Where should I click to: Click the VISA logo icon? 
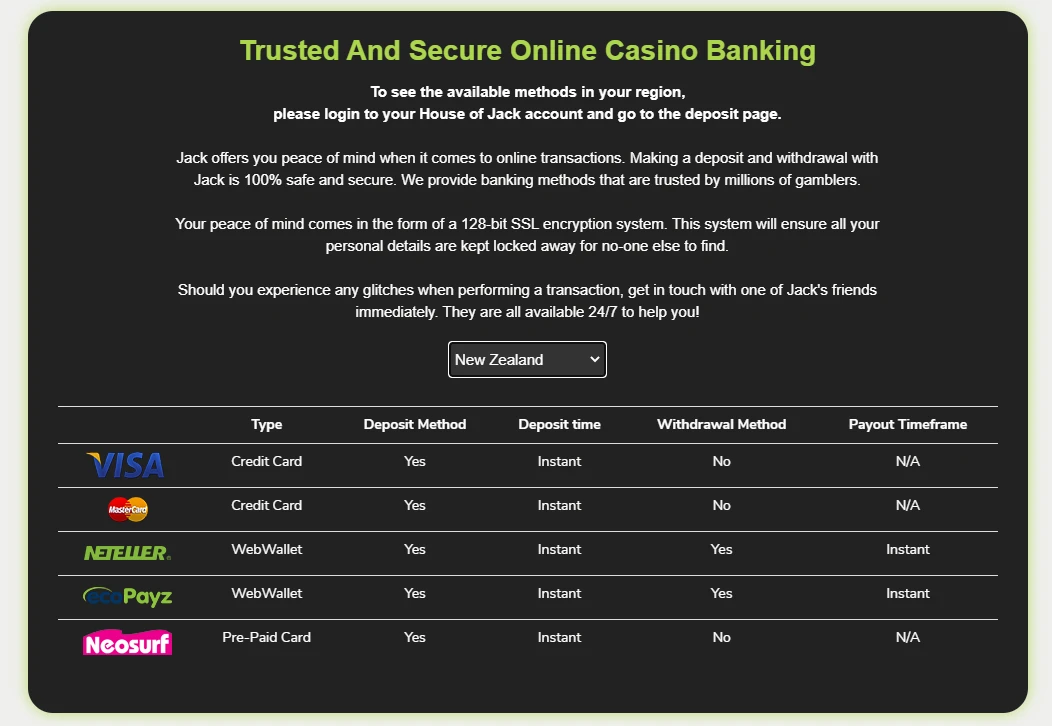(x=126, y=464)
